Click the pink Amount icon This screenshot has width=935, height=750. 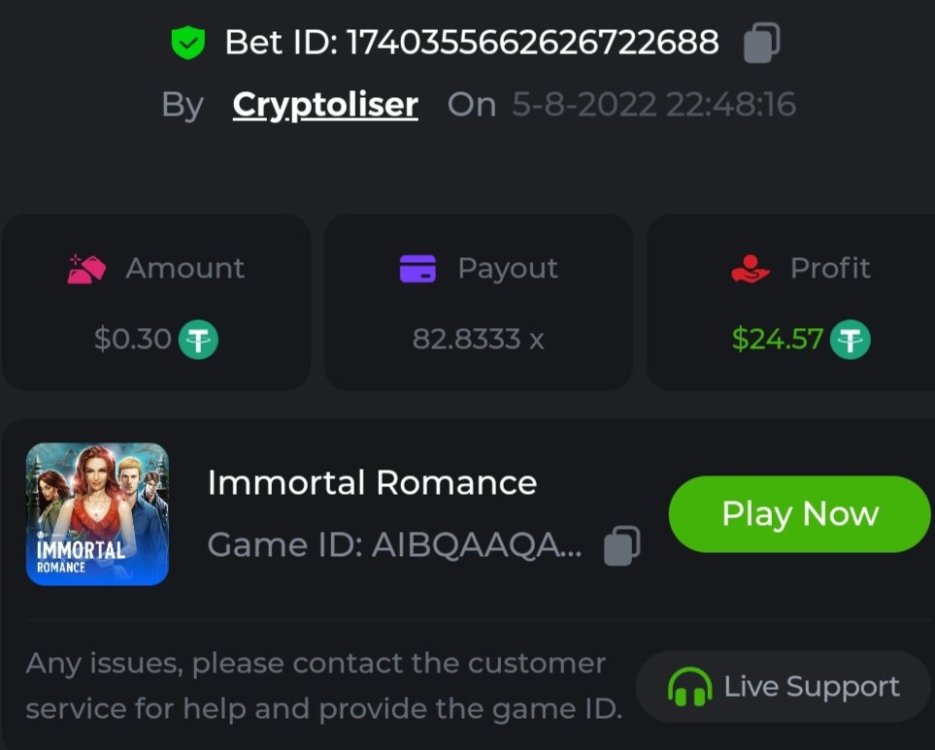(87, 268)
